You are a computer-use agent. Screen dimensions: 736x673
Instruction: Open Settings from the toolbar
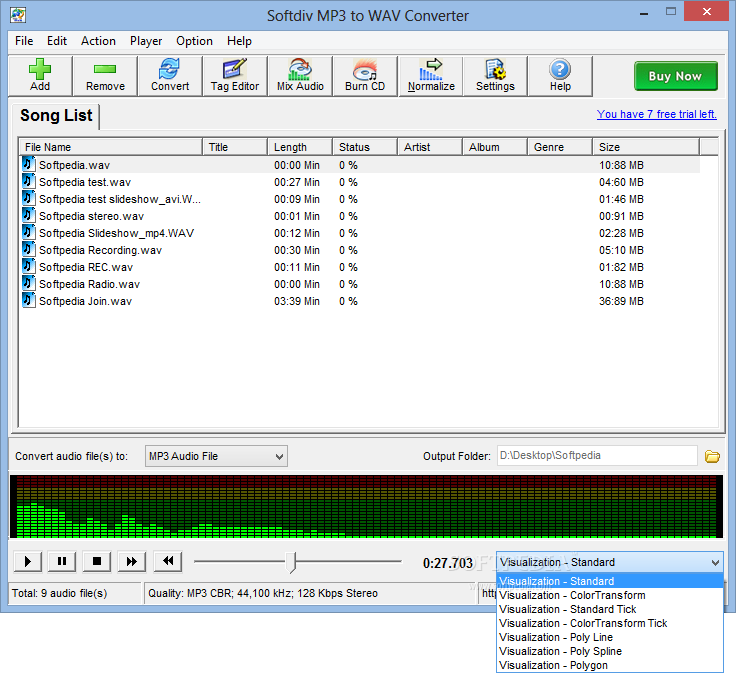pos(495,76)
